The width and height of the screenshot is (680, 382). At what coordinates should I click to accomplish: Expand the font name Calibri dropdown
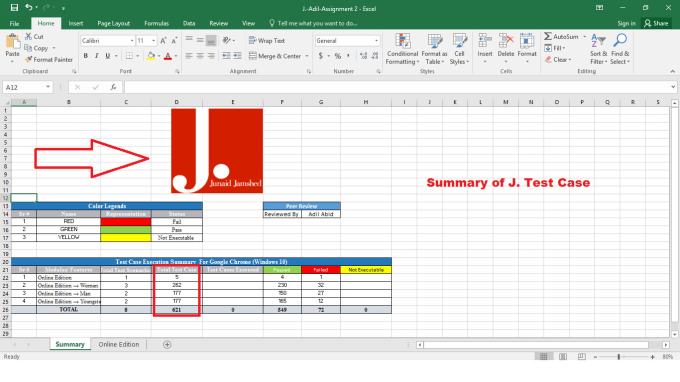(x=132, y=41)
